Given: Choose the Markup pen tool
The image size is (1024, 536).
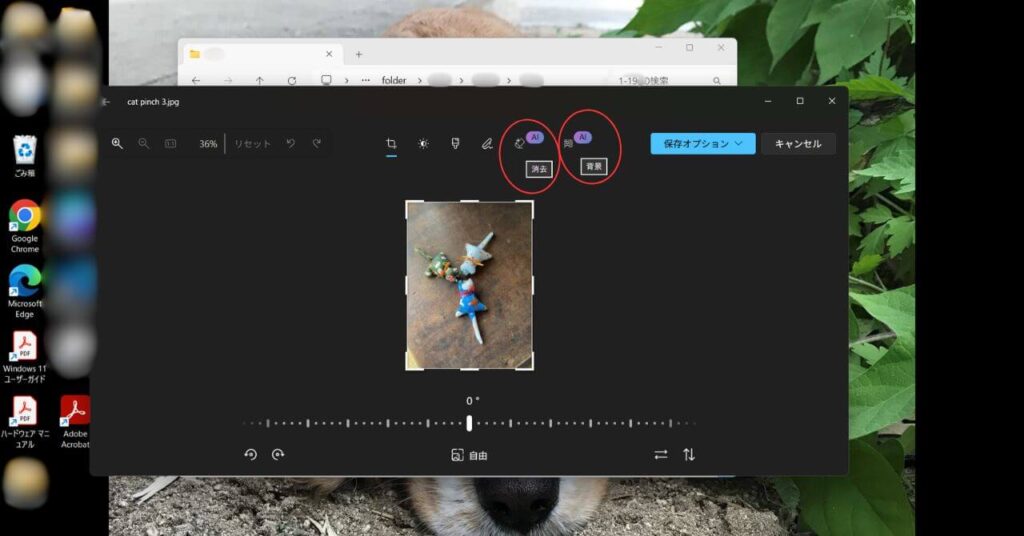Looking at the screenshot, I should point(487,144).
